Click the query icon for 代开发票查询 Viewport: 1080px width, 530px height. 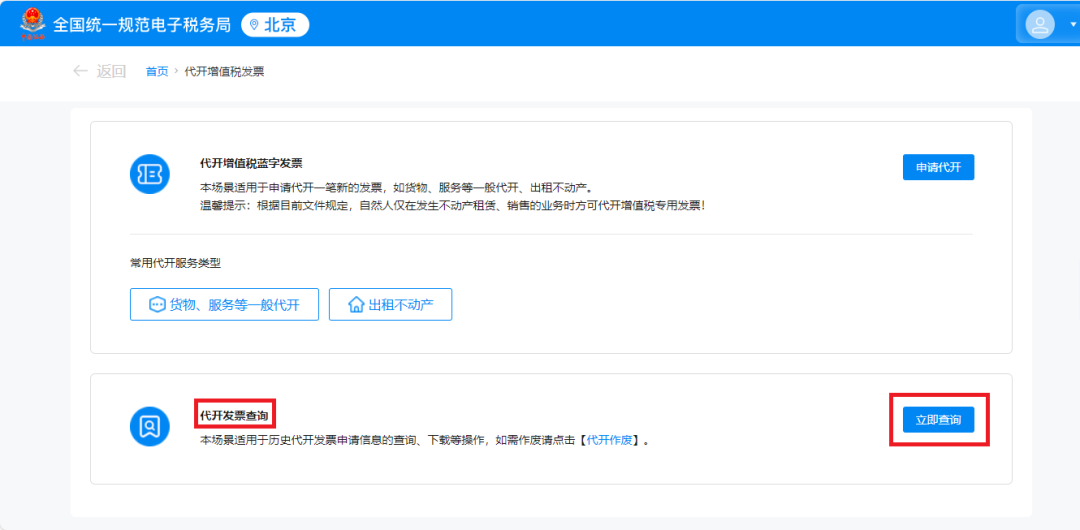click(x=149, y=427)
